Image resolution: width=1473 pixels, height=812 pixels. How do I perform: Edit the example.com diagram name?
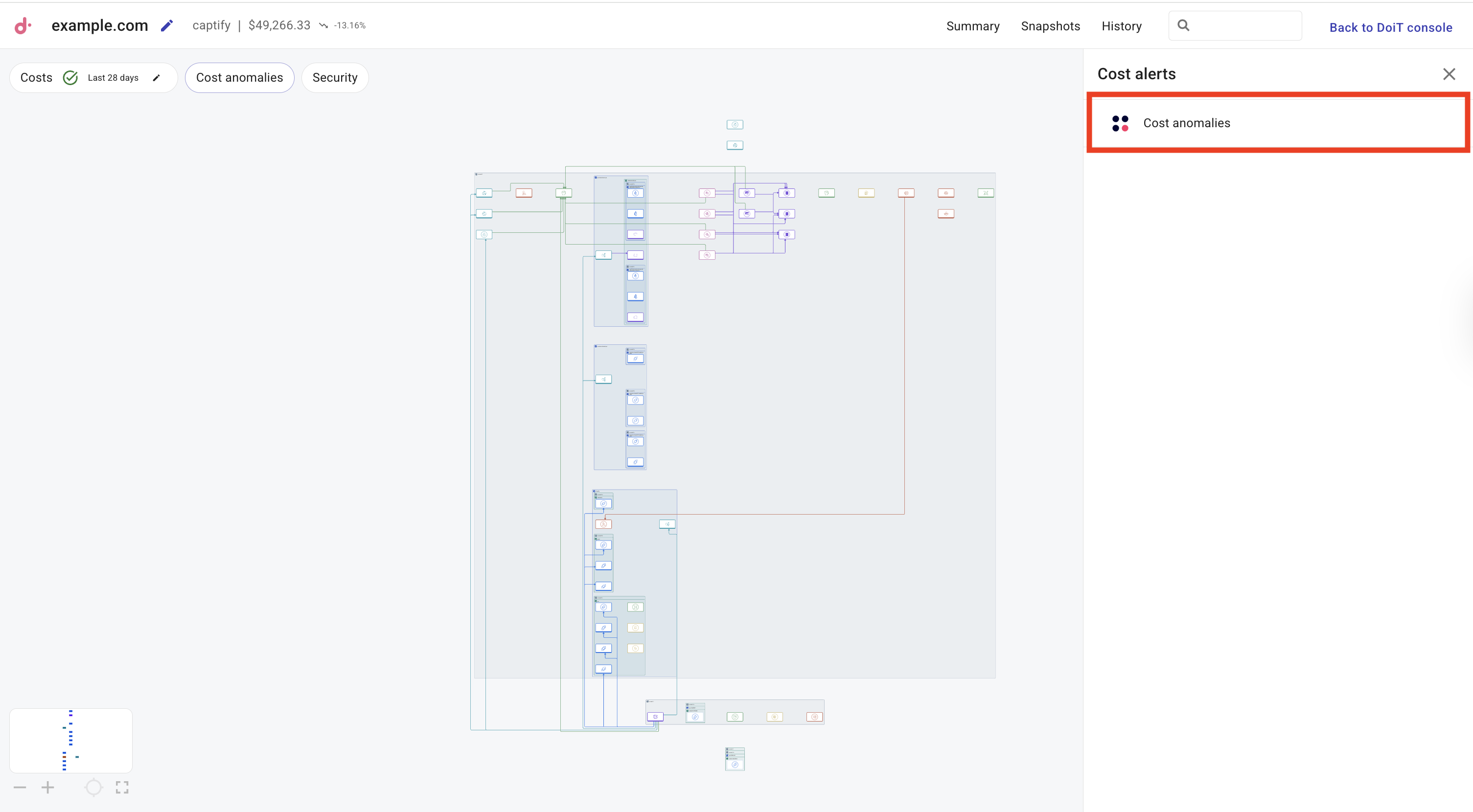[x=166, y=26]
